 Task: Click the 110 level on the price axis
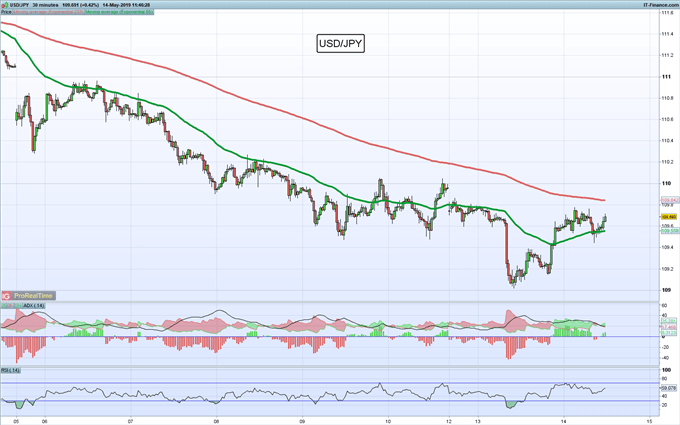point(666,183)
